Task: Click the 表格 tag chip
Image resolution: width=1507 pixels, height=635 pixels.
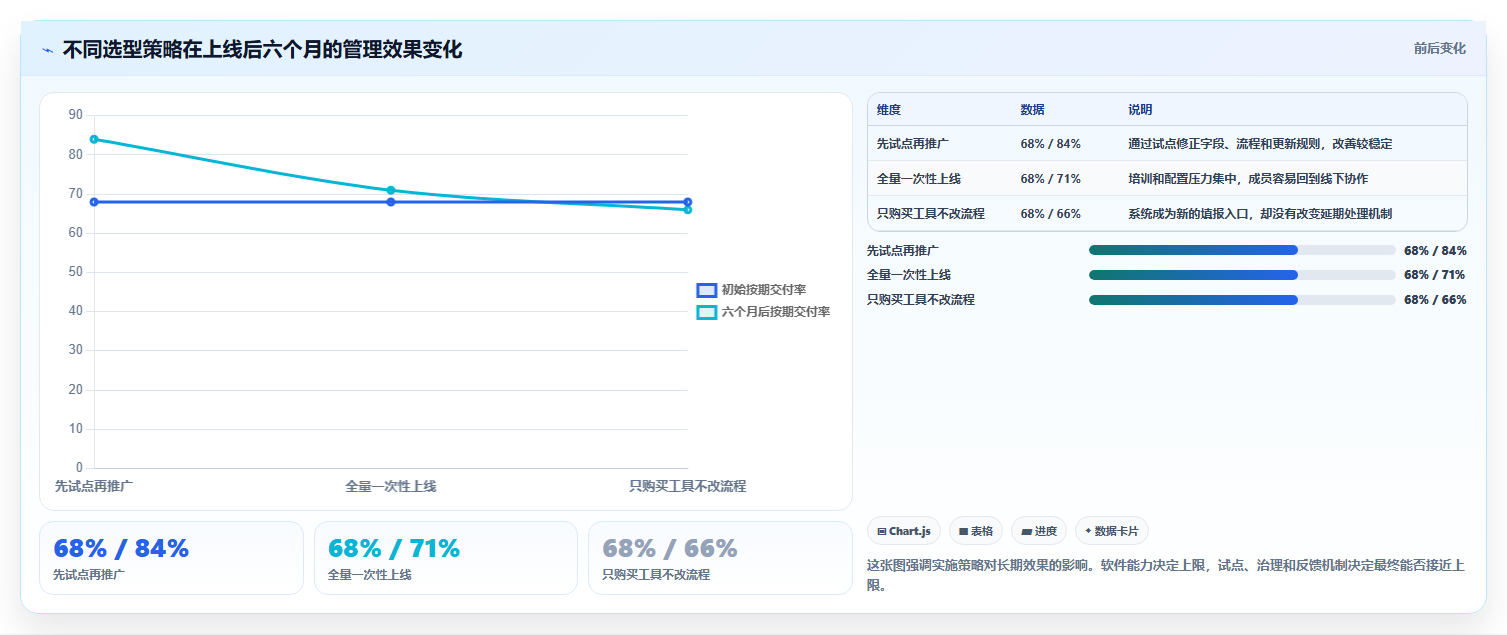Action: coord(975,531)
